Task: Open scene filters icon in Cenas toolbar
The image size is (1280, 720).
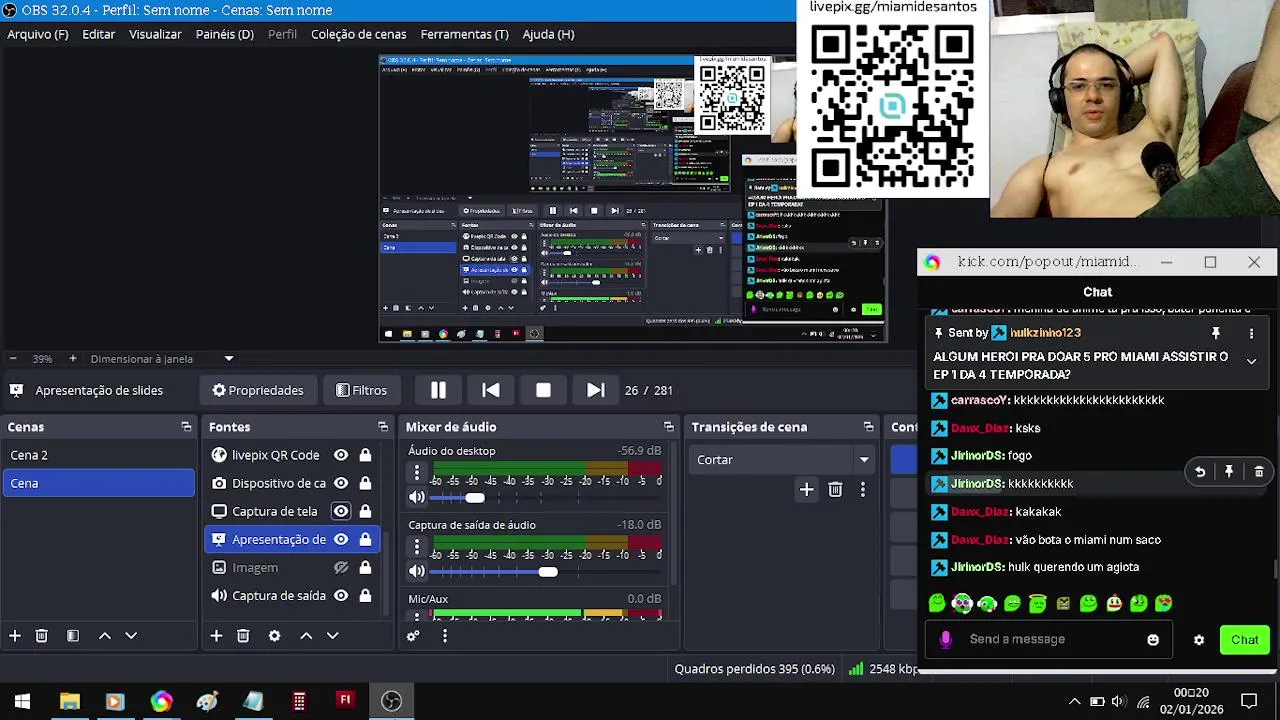Action: 73,636
